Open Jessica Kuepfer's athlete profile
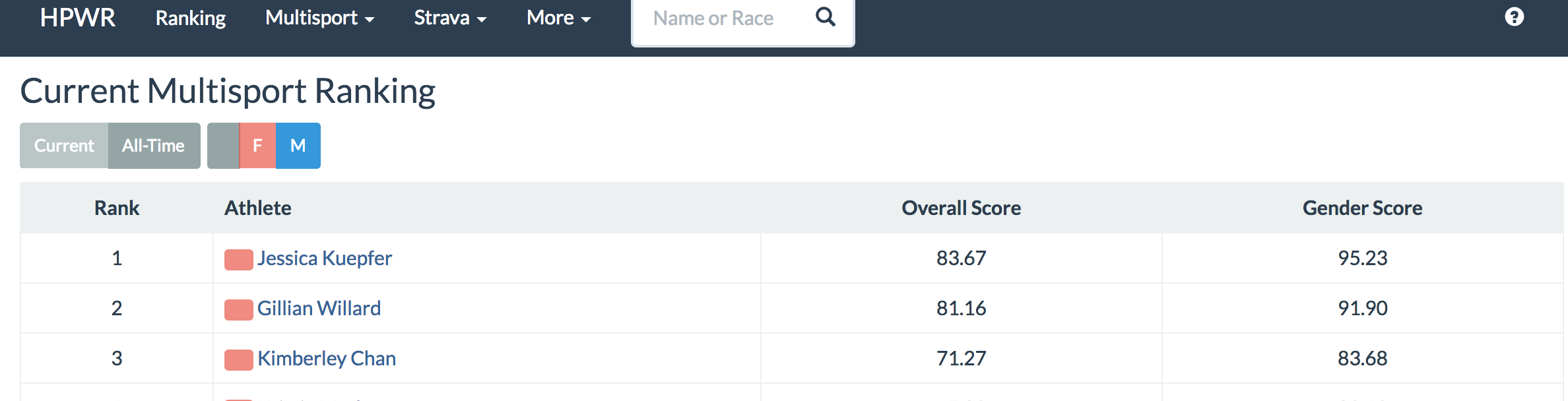Screen dimensions: 1568x401 click(325, 258)
